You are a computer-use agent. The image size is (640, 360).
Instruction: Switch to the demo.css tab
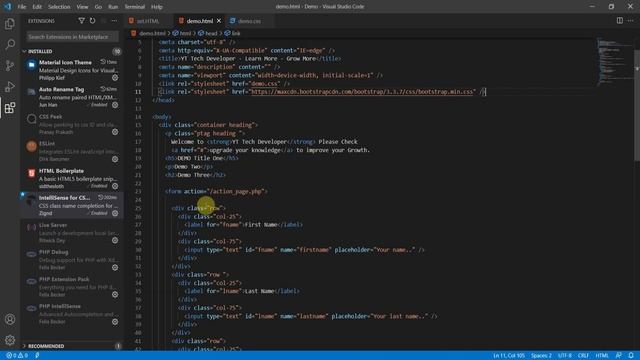click(x=249, y=21)
